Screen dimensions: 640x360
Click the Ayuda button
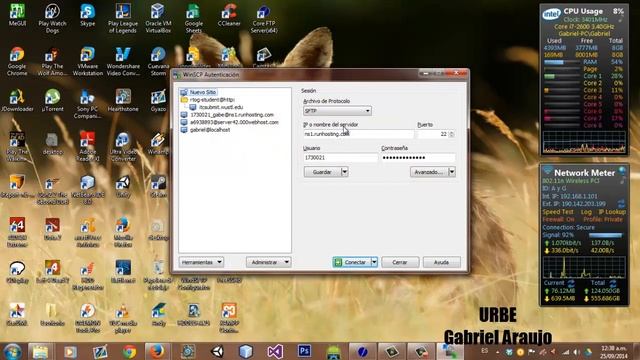point(441,262)
